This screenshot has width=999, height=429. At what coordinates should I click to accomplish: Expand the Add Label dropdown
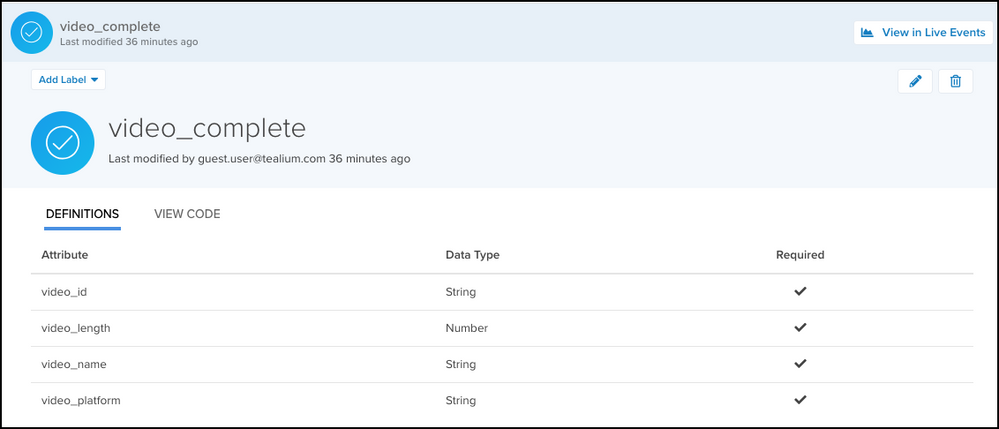pos(68,79)
